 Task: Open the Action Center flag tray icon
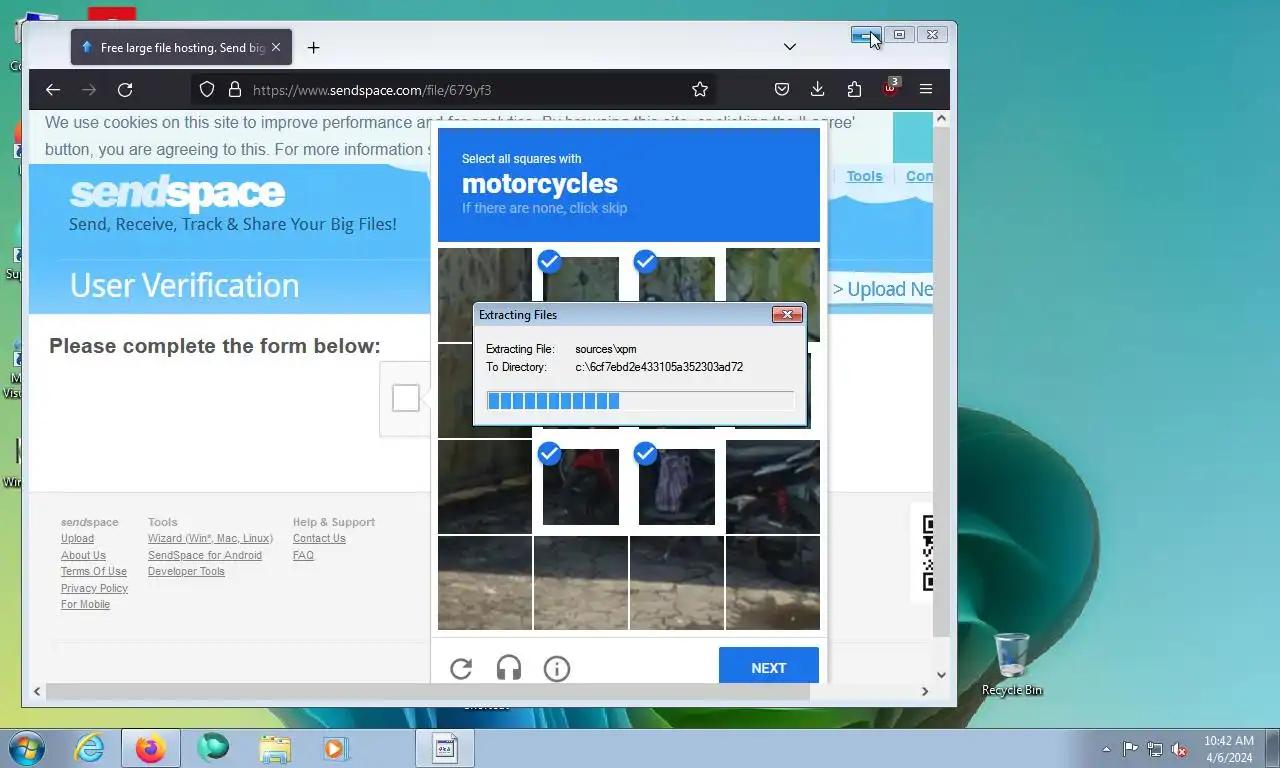(x=1130, y=748)
